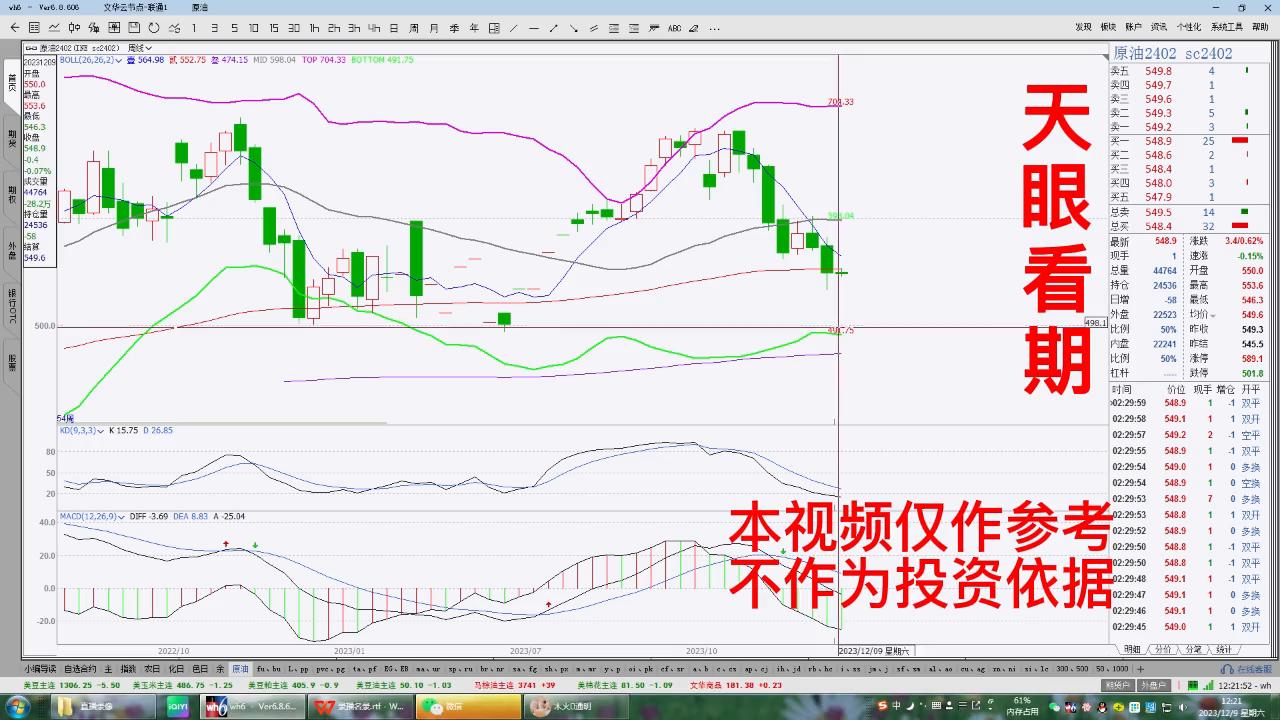The height and width of the screenshot is (720, 1280).
Task: Switch to the 明细 tab
Action: (1131, 649)
